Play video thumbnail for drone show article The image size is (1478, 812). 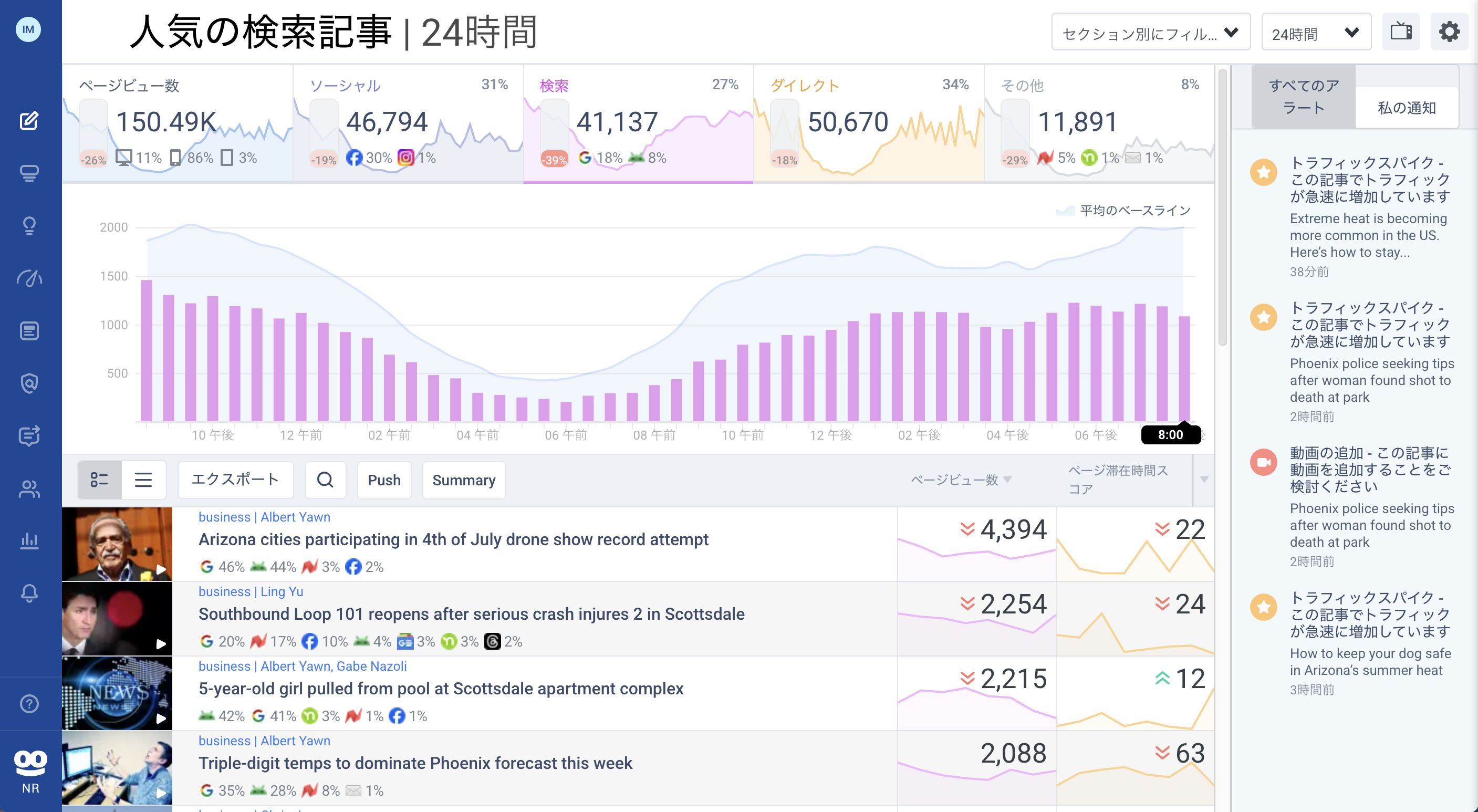click(117, 544)
